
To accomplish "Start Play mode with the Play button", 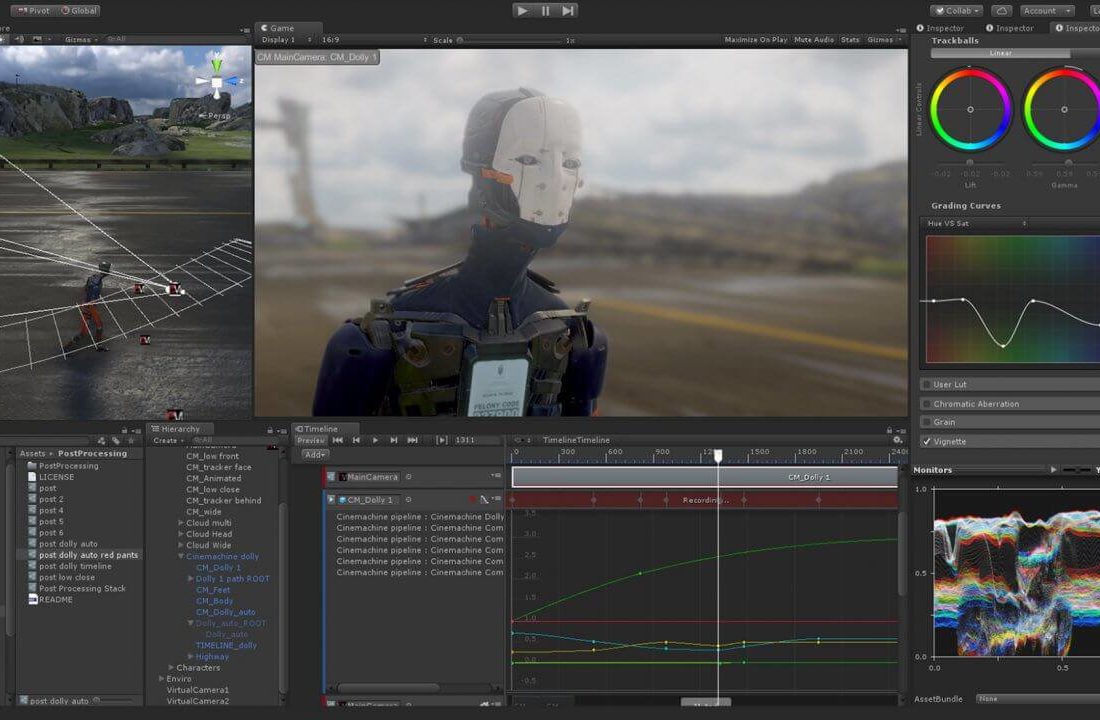I will pyautogui.click(x=522, y=11).
